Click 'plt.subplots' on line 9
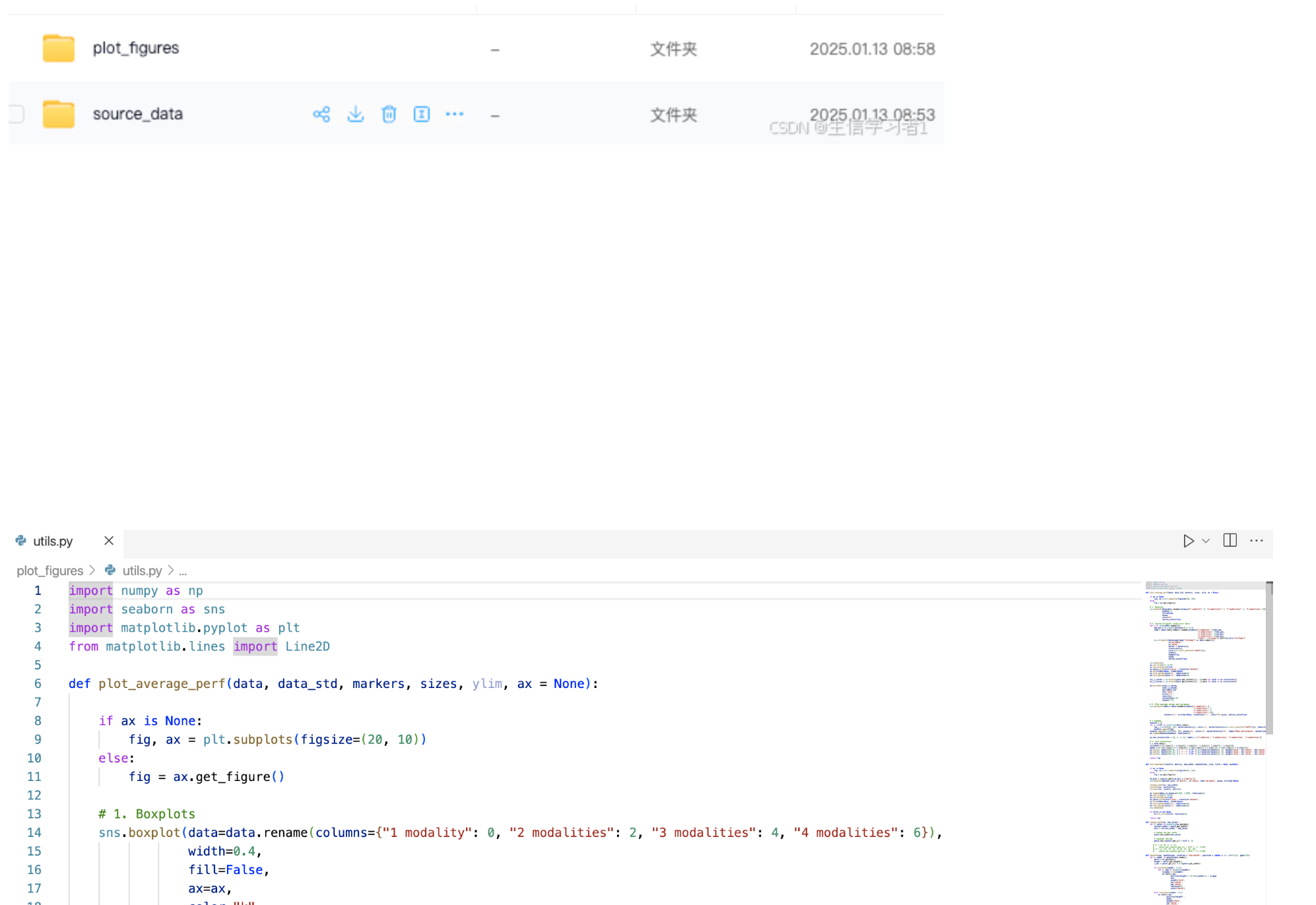Viewport: 1316px width, 905px height. 247,740
